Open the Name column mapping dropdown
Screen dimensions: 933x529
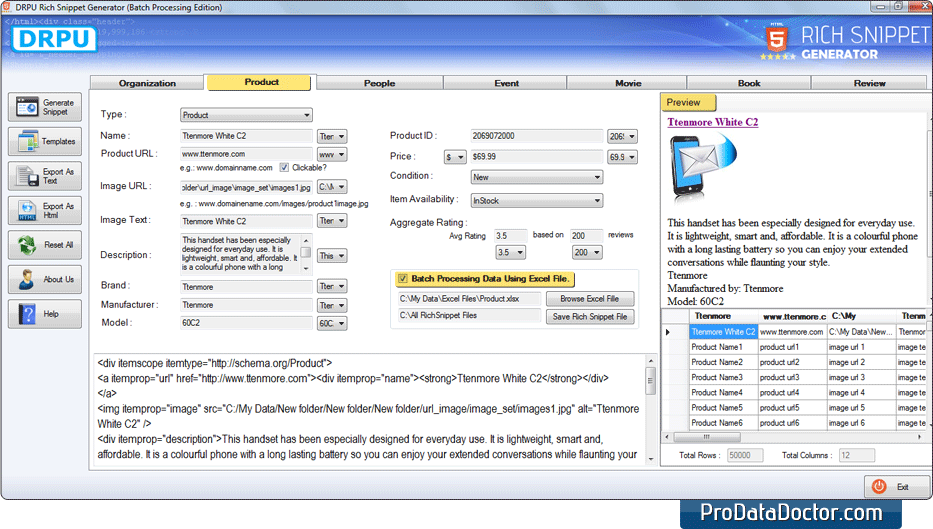[332, 136]
